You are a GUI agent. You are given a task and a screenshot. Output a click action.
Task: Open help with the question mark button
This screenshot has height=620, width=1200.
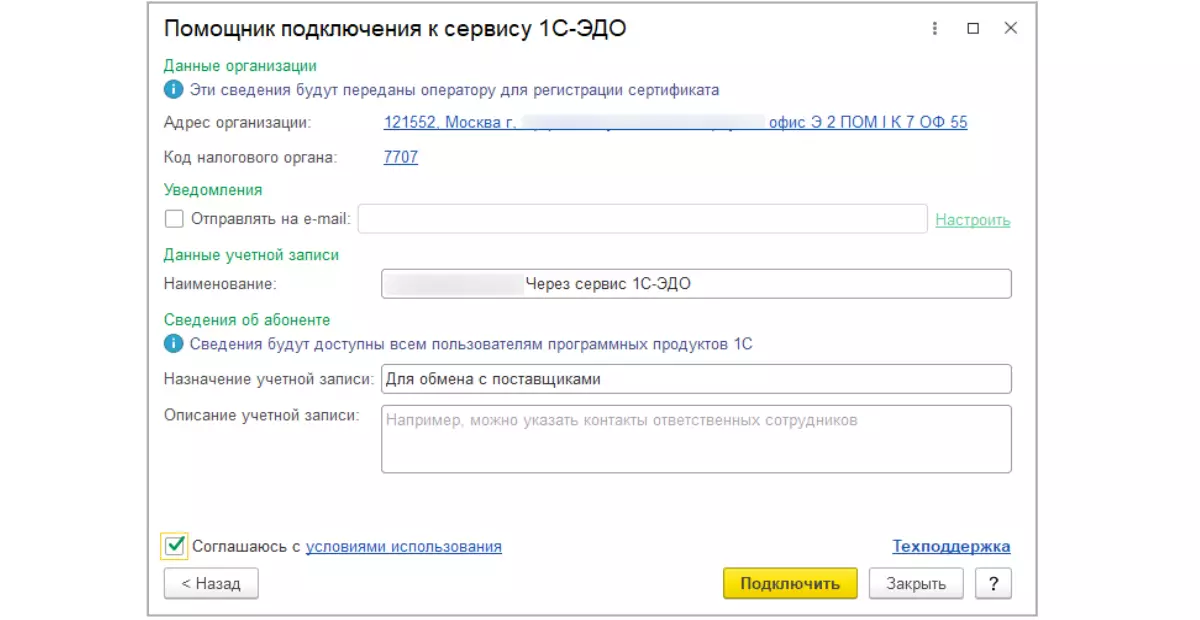click(x=993, y=583)
